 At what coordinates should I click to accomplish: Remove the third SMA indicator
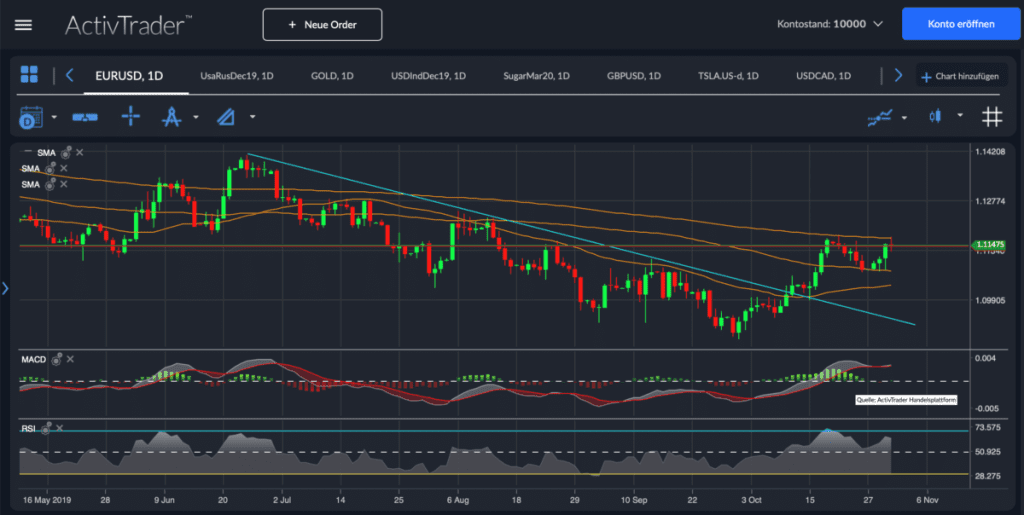(64, 184)
